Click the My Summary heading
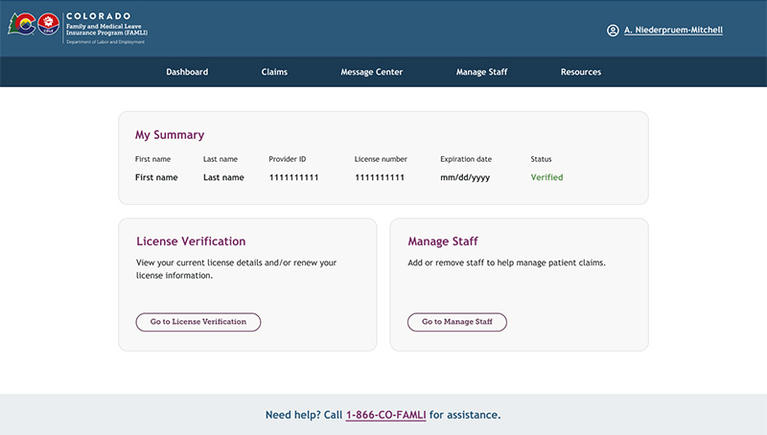 pos(170,135)
